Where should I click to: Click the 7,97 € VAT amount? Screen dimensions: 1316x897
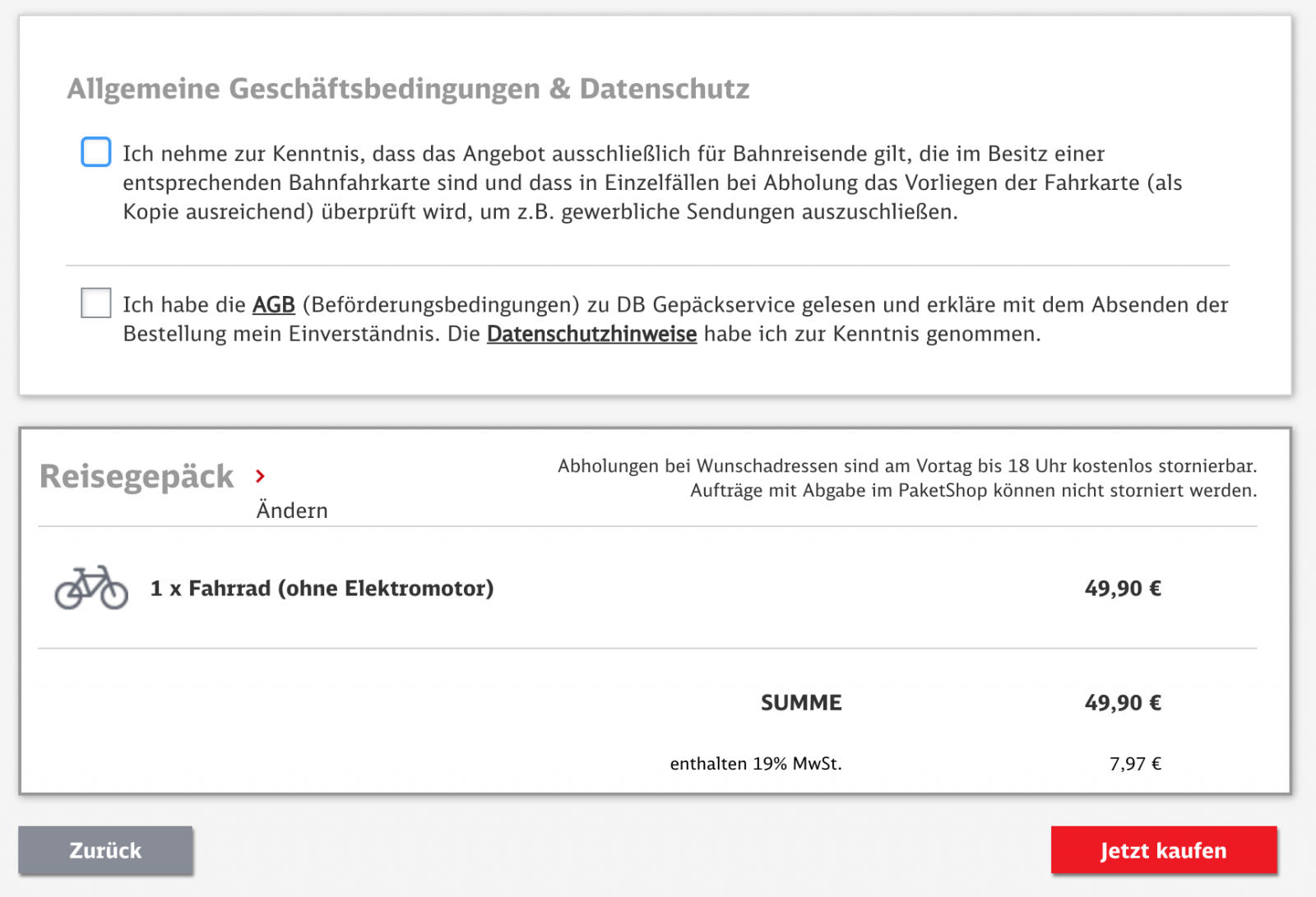pos(1135,764)
